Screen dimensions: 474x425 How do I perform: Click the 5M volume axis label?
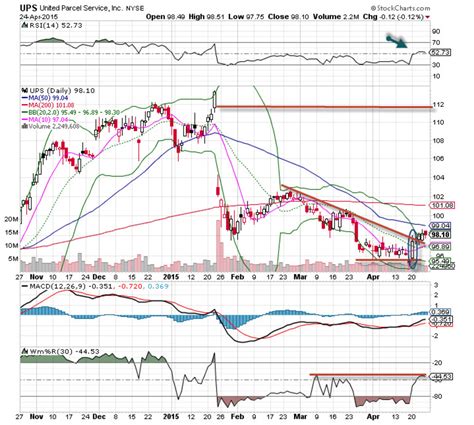coord(13,259)
